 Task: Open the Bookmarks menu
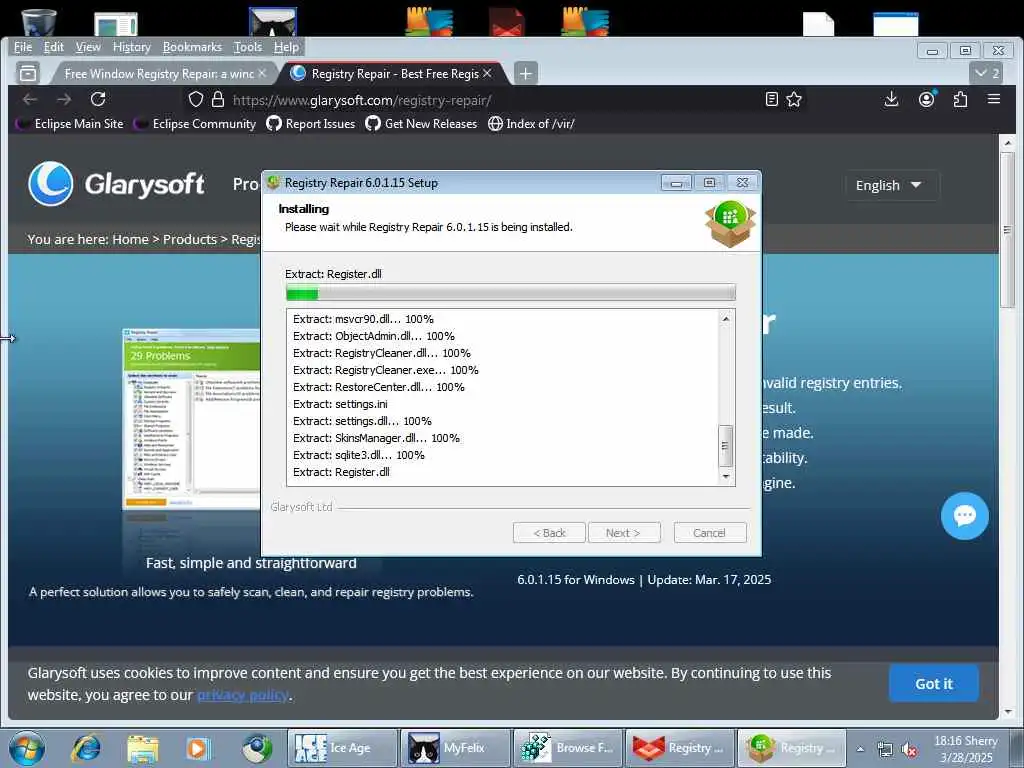[x=192, y=47]
